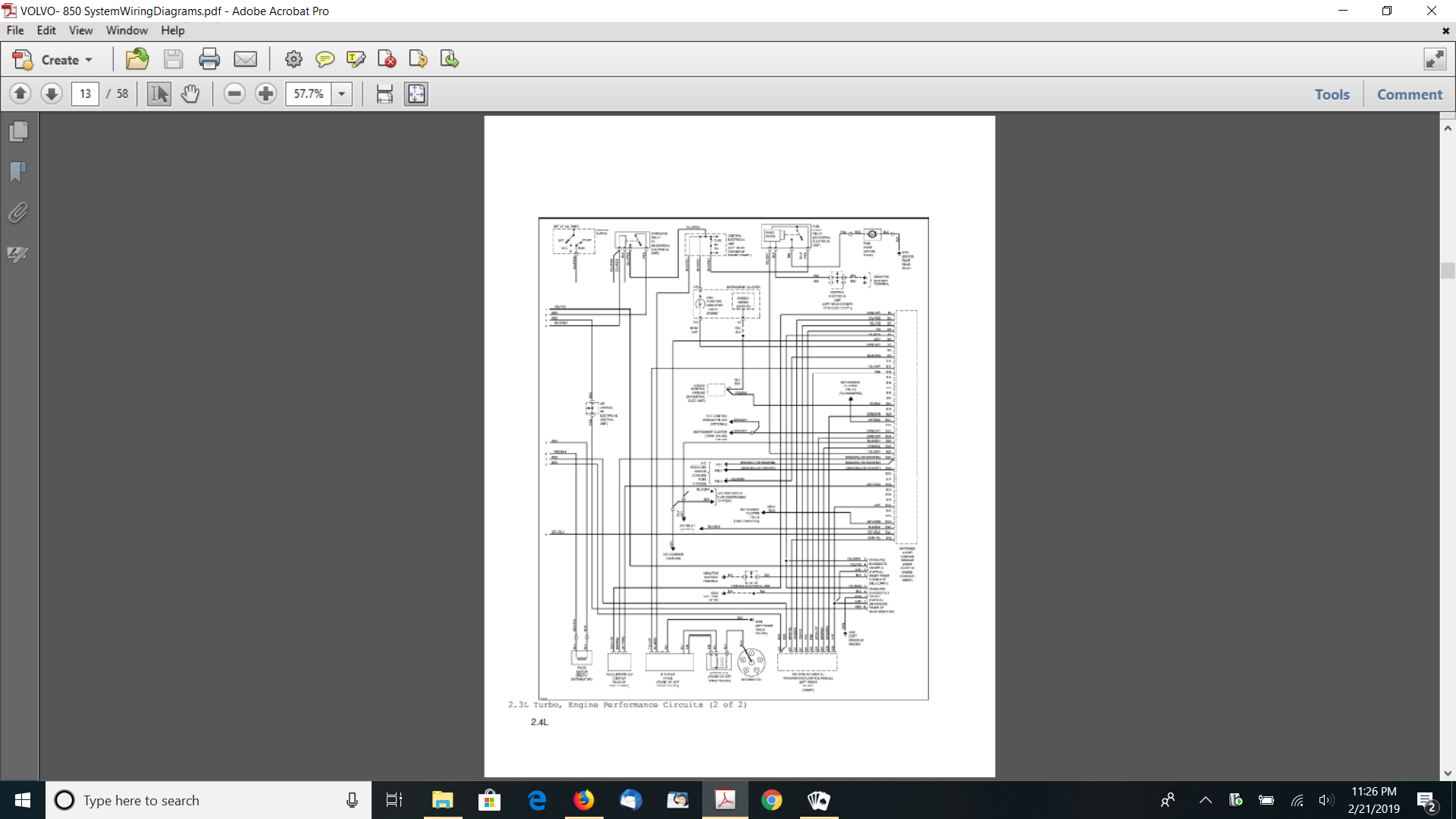Click the Print file icon
This screenshot has height=819, width=1456.
point(209,59)
